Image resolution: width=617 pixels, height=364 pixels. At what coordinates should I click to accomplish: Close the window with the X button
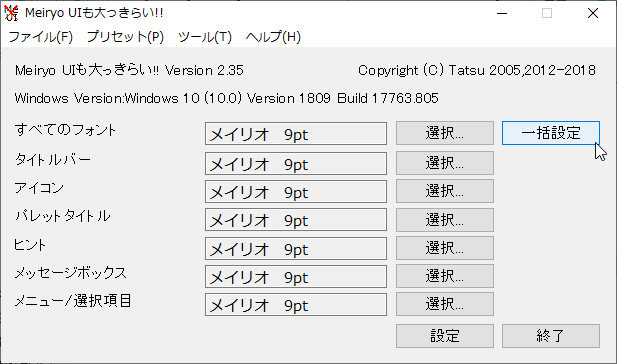(x=593, y=13)
